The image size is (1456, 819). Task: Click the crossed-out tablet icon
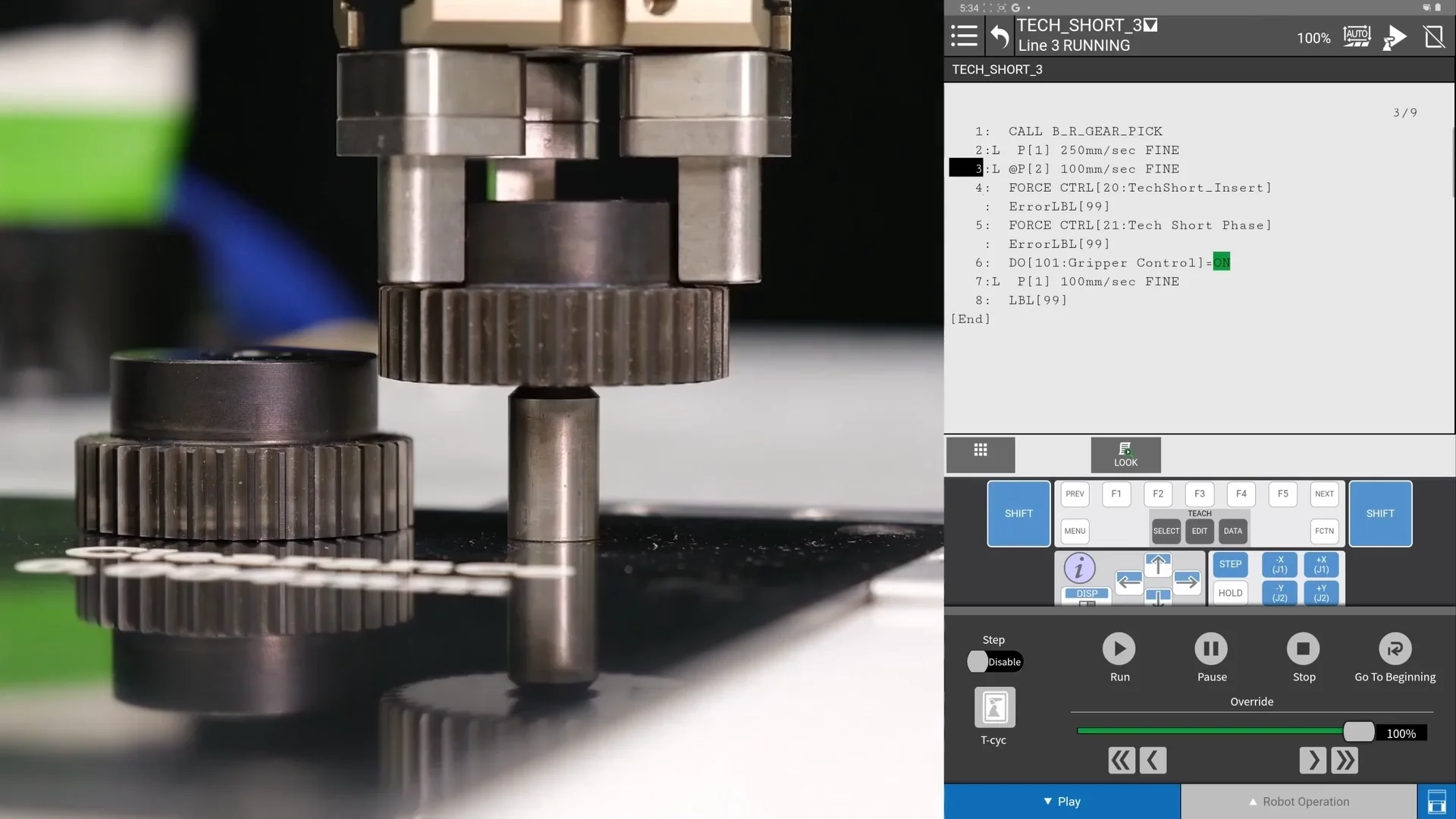(1434, 36)
